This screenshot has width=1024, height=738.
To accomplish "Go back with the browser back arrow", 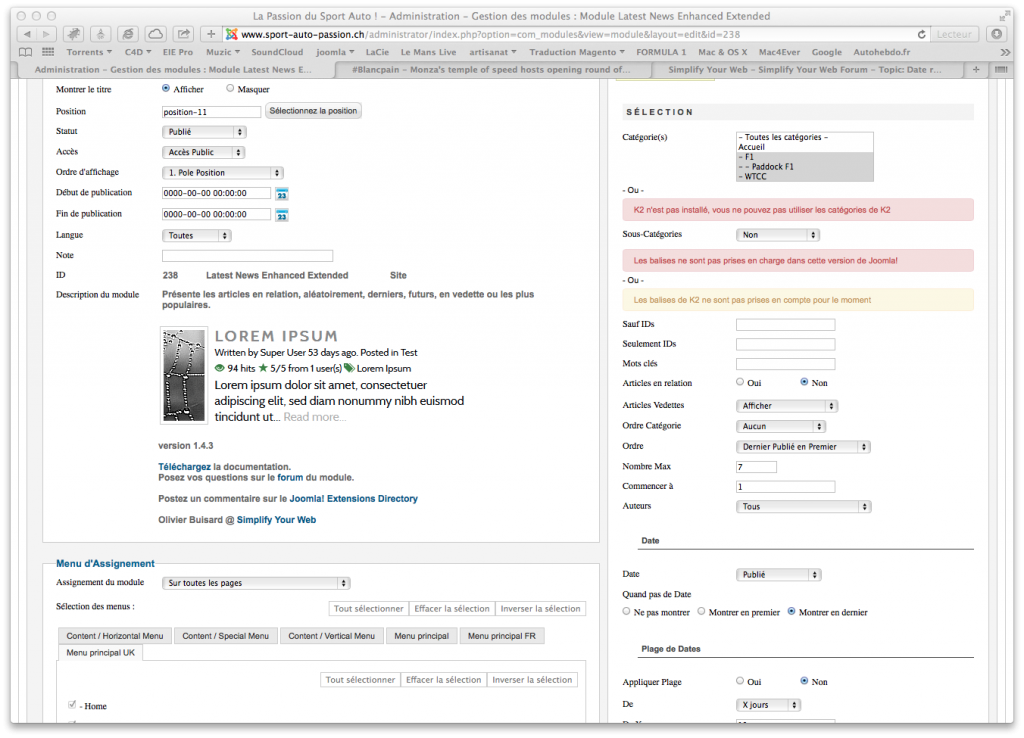I will point(24,34).
